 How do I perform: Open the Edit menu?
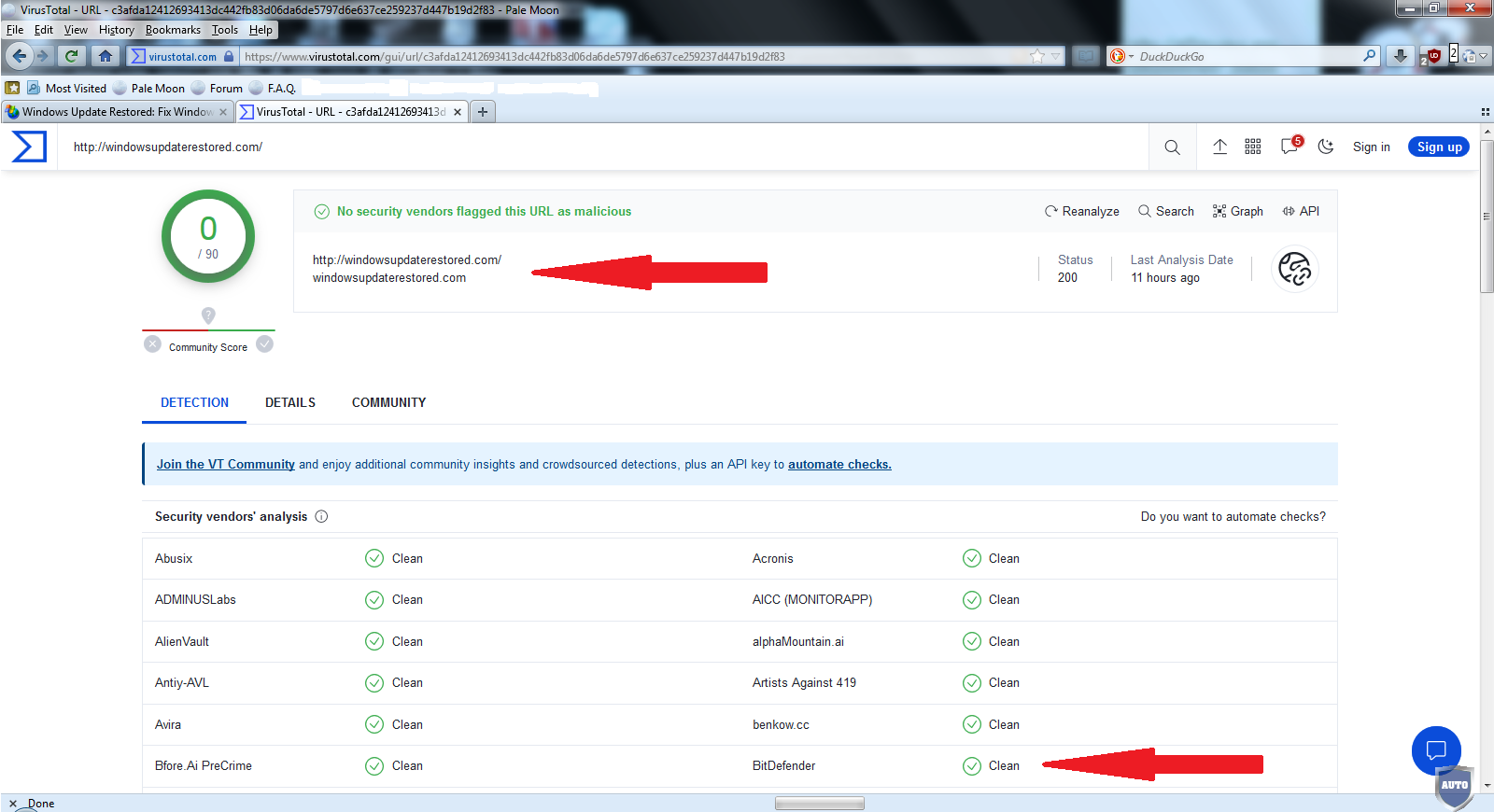44,30
